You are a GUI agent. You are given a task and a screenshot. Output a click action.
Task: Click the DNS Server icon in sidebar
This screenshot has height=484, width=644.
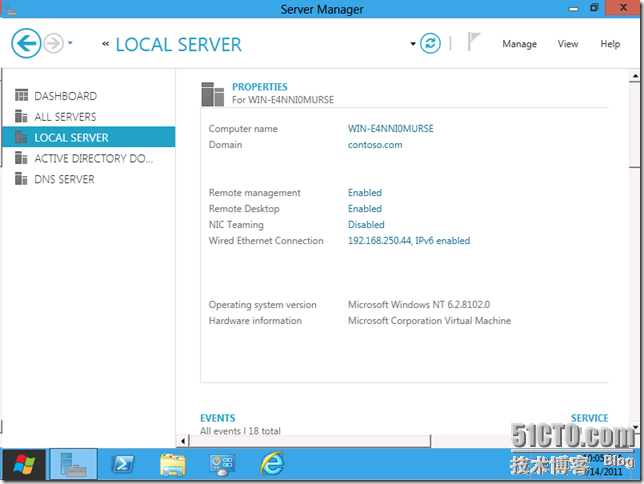tap(21, 179)
